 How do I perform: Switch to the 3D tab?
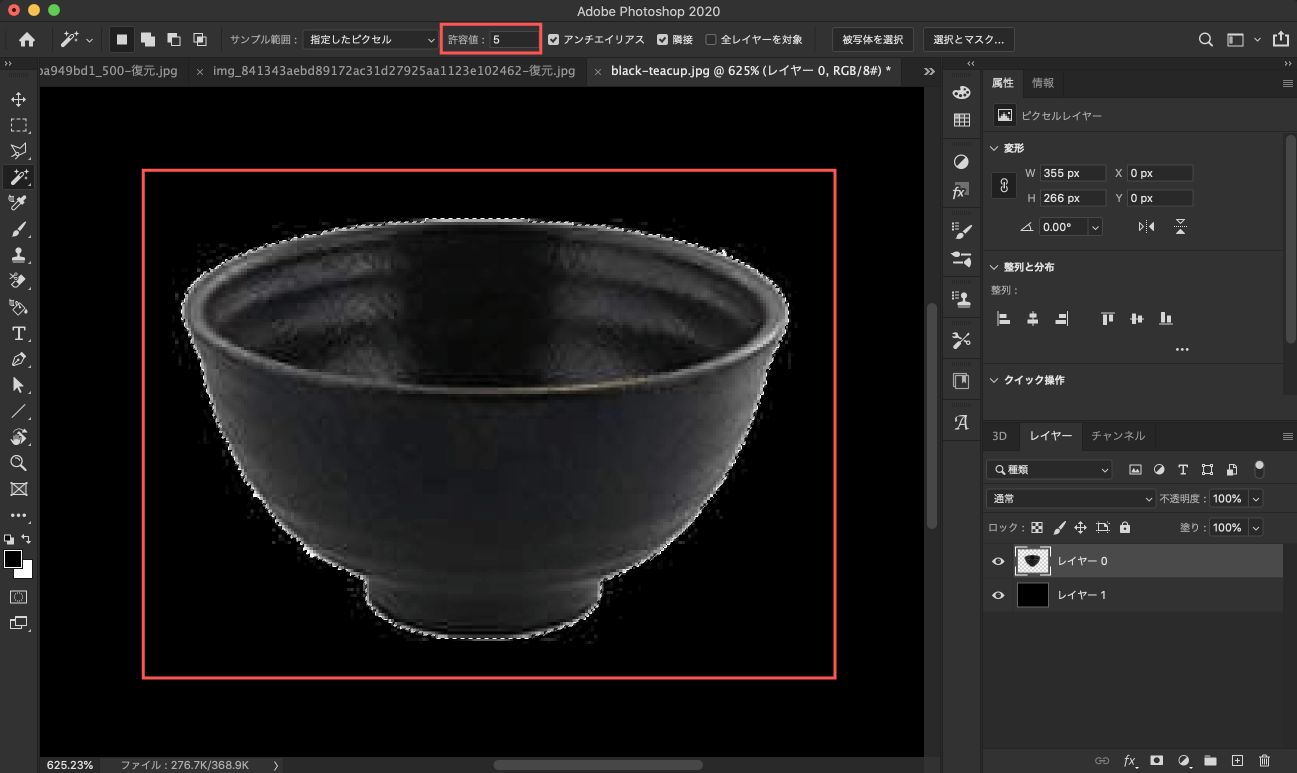click(x=1000, y=435)
